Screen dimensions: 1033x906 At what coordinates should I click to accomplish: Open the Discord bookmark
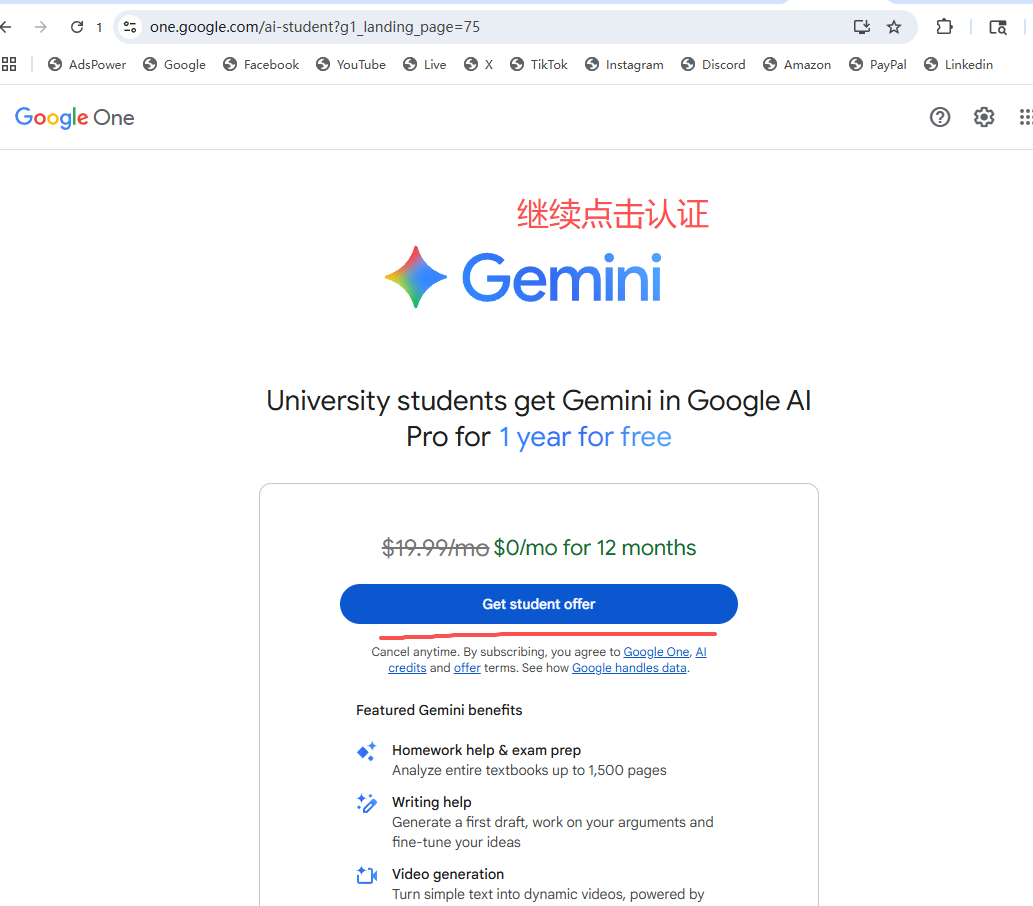(x=713, y=64)
